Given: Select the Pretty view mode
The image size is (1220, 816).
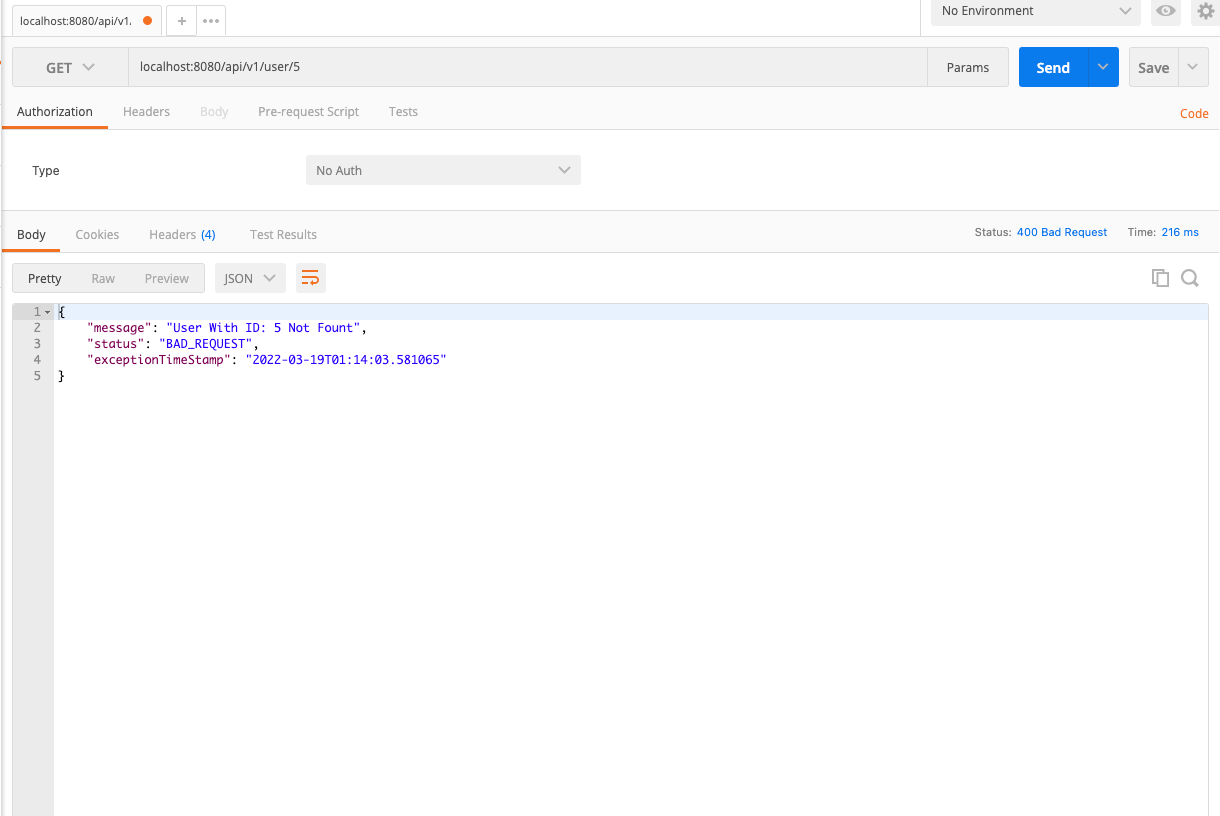Looking at the screenshot, I should coord(44,278).
